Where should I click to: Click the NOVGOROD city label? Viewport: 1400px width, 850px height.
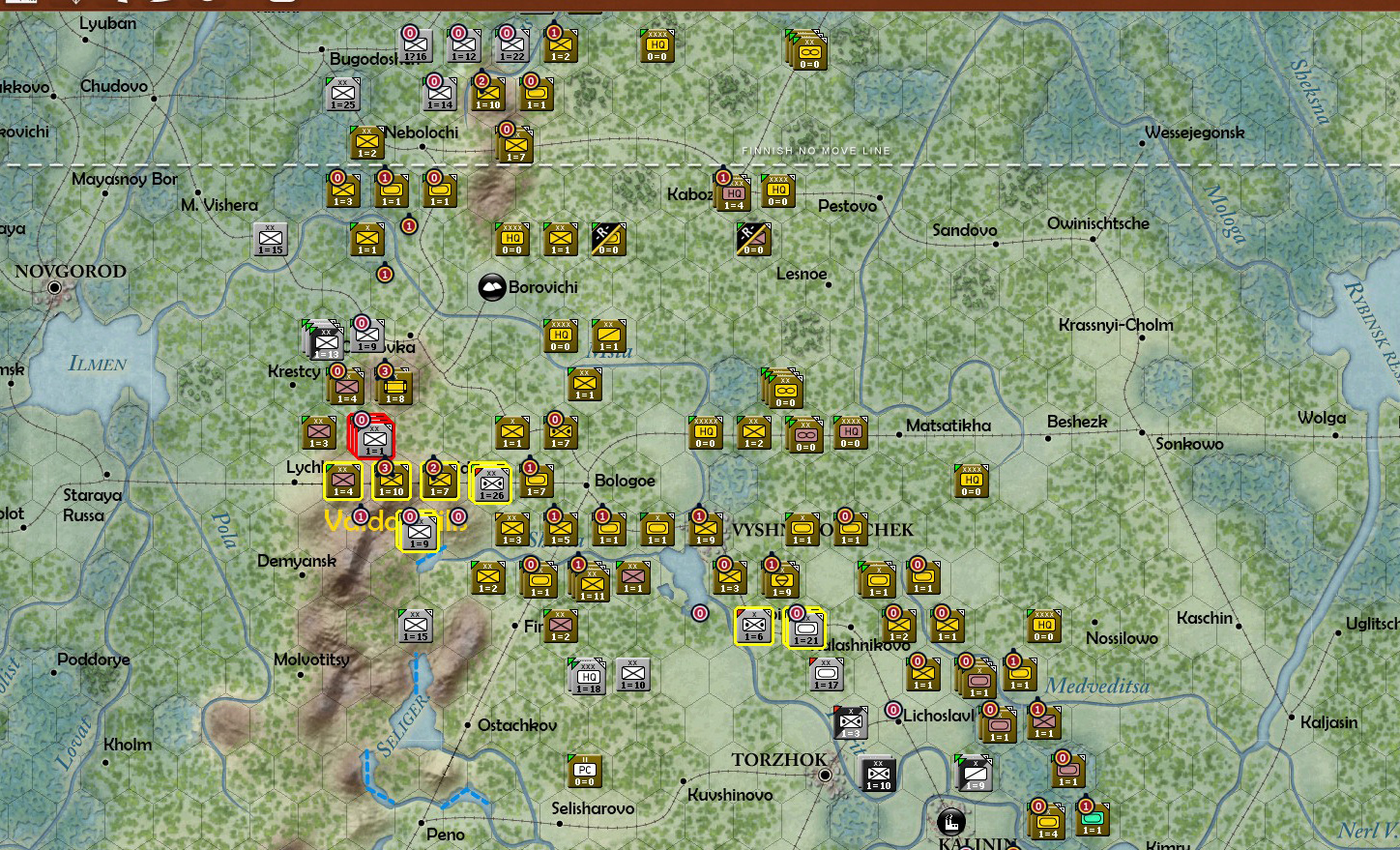click(x=71, y=271)
